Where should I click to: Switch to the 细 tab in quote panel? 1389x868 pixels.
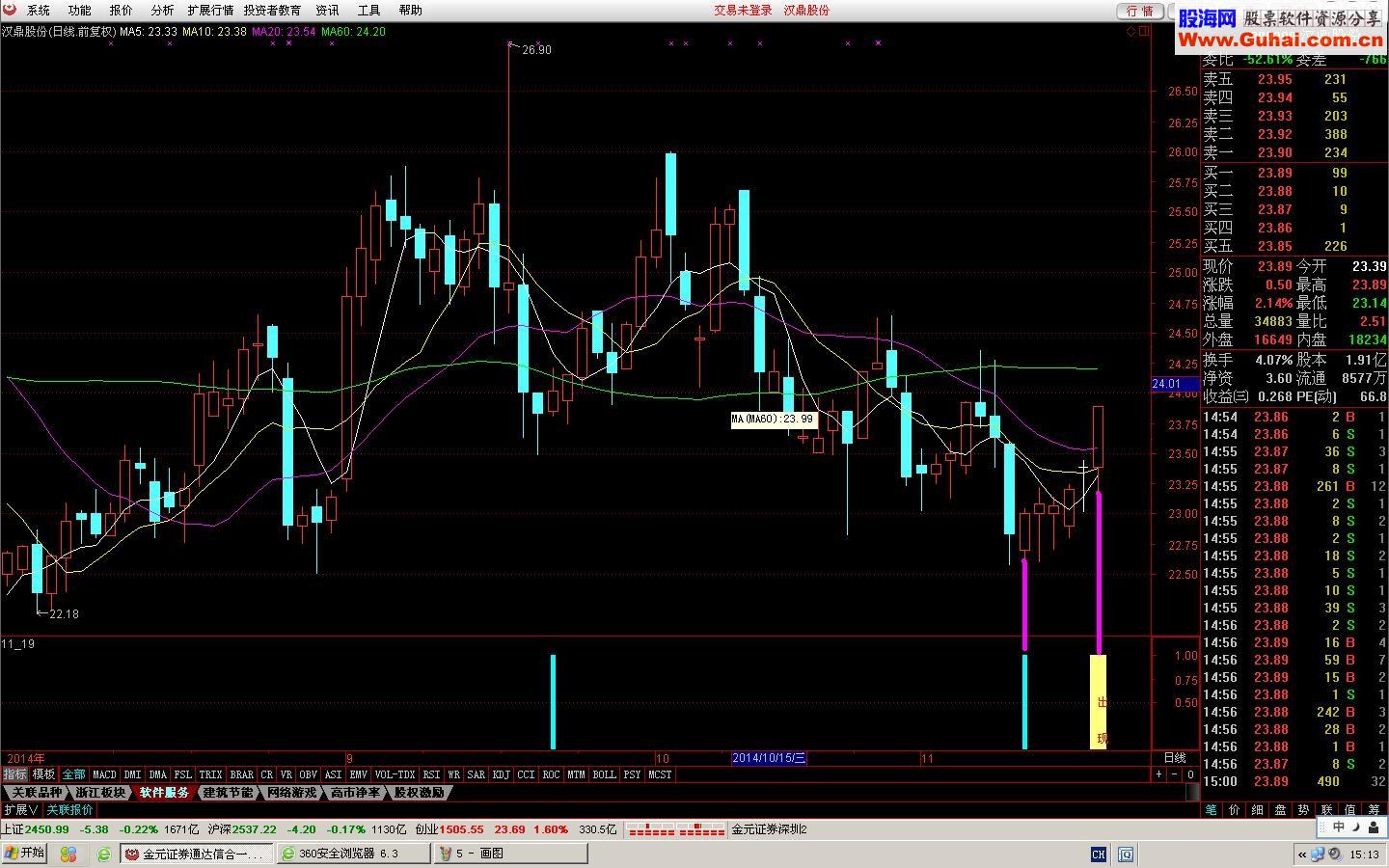tap(1257, 809)
